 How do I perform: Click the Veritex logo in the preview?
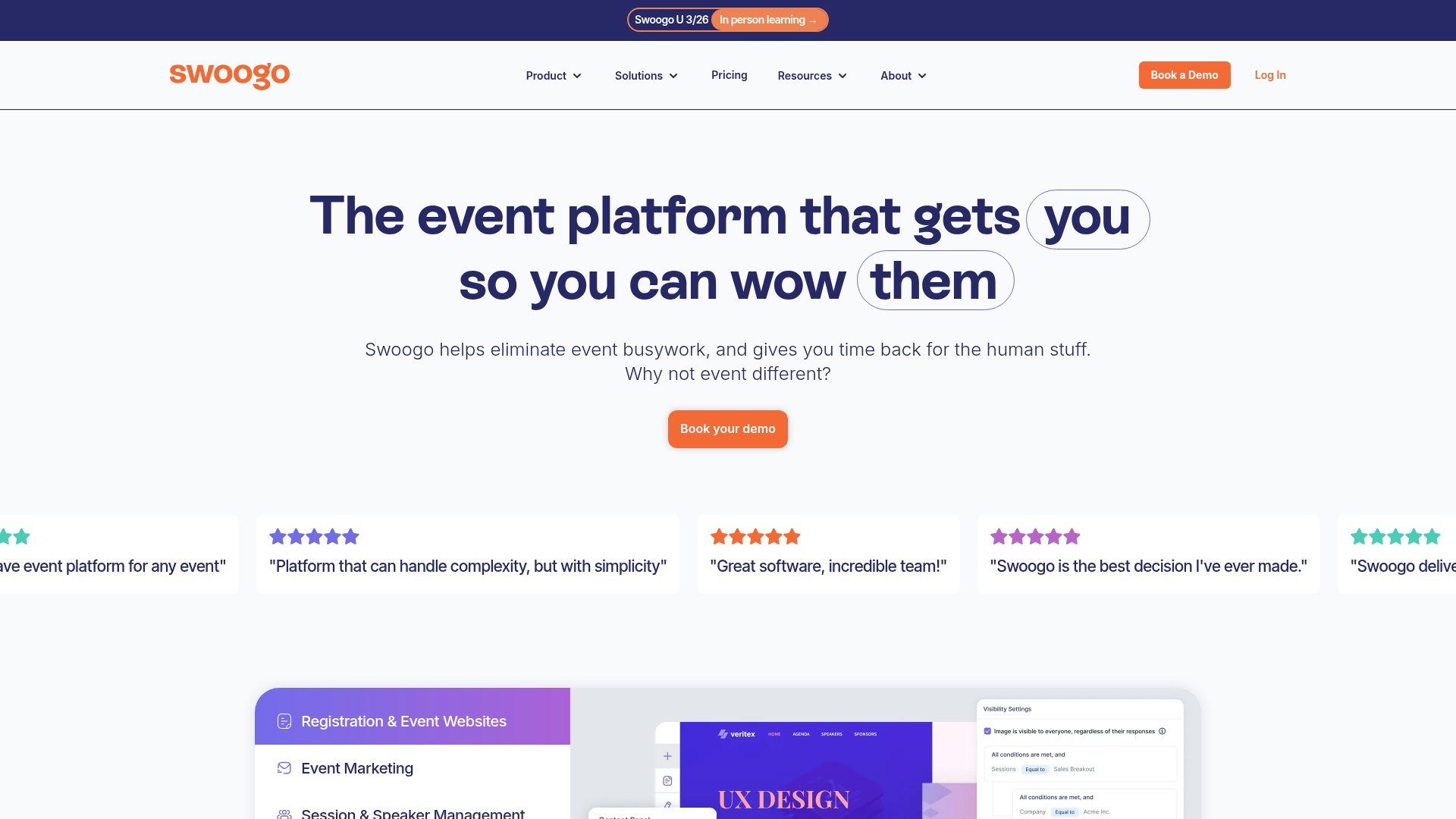pos(736,734)
